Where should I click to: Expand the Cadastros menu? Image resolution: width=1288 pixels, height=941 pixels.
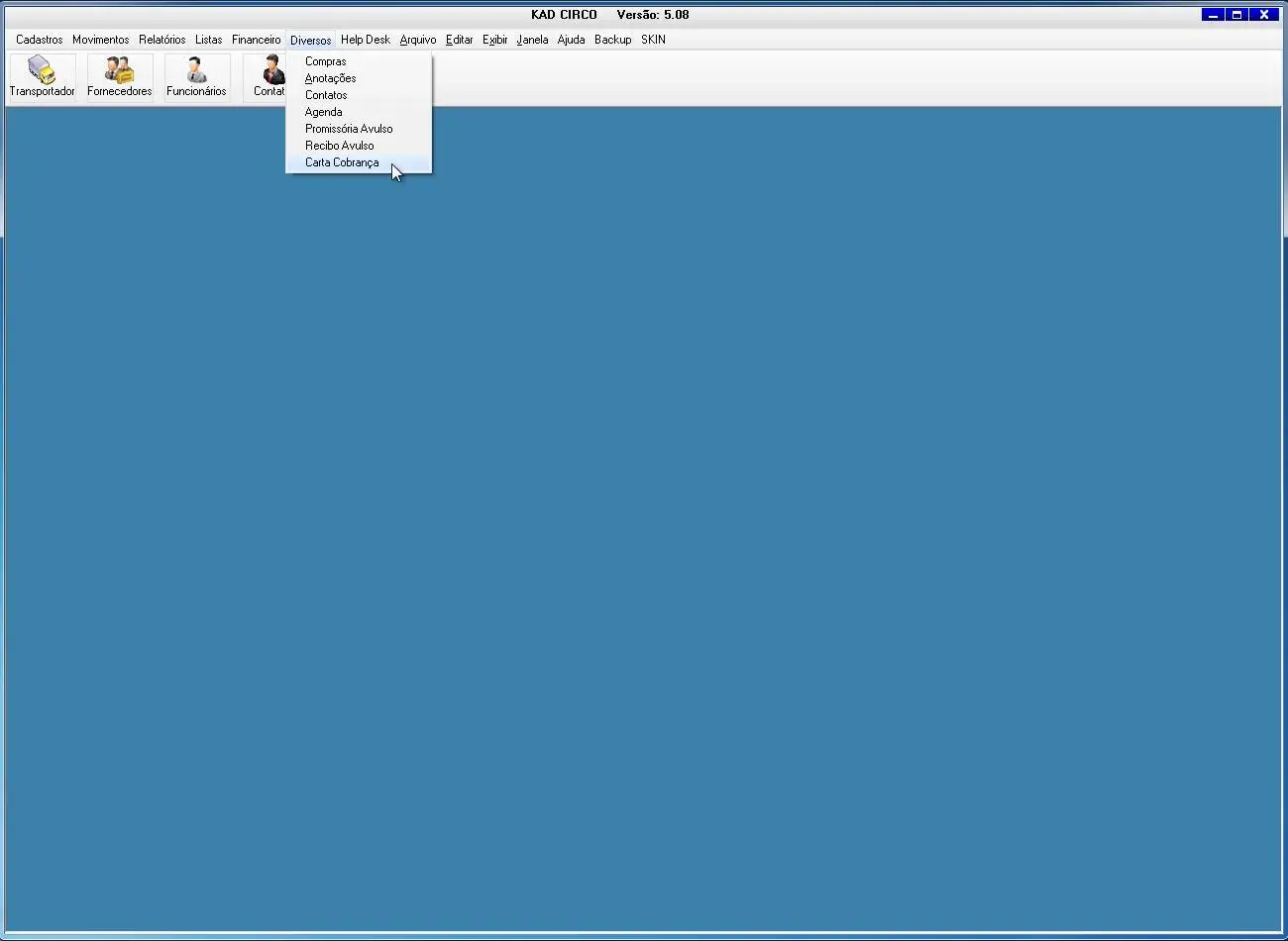[40, 40]
